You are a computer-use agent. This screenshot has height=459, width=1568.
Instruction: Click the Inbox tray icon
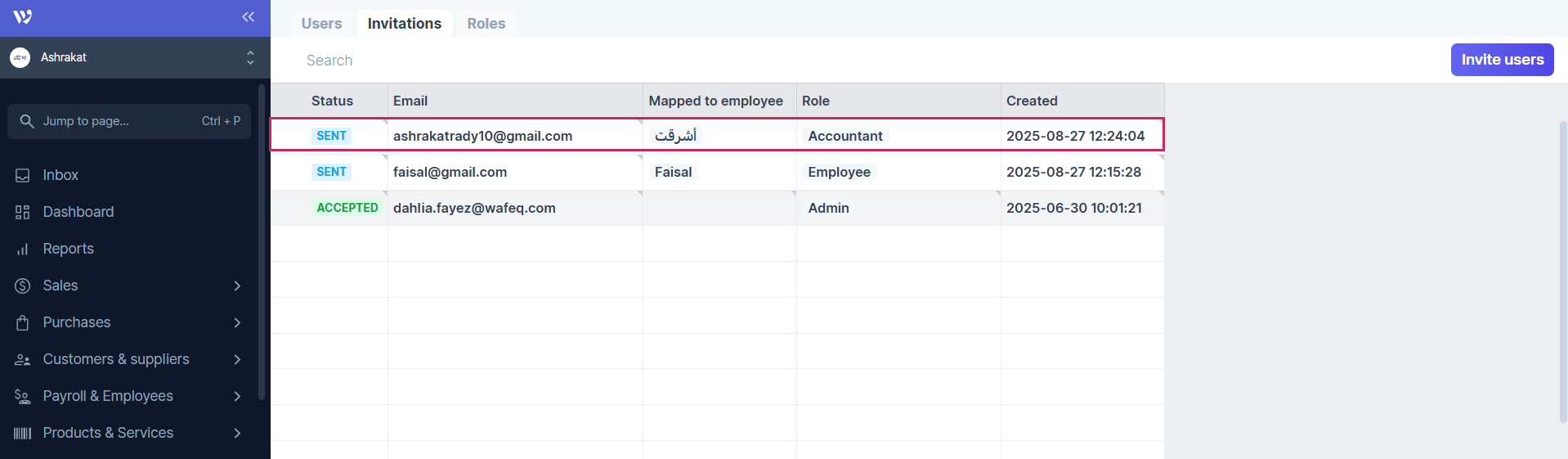point(23,175)
